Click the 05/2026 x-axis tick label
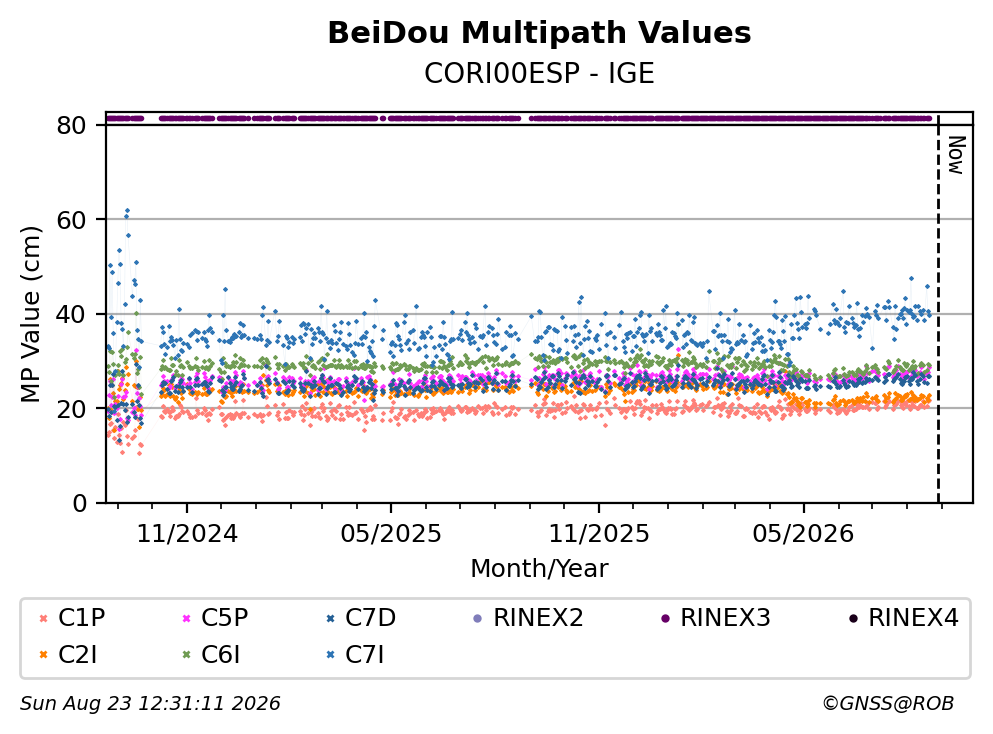 (803, 534)
